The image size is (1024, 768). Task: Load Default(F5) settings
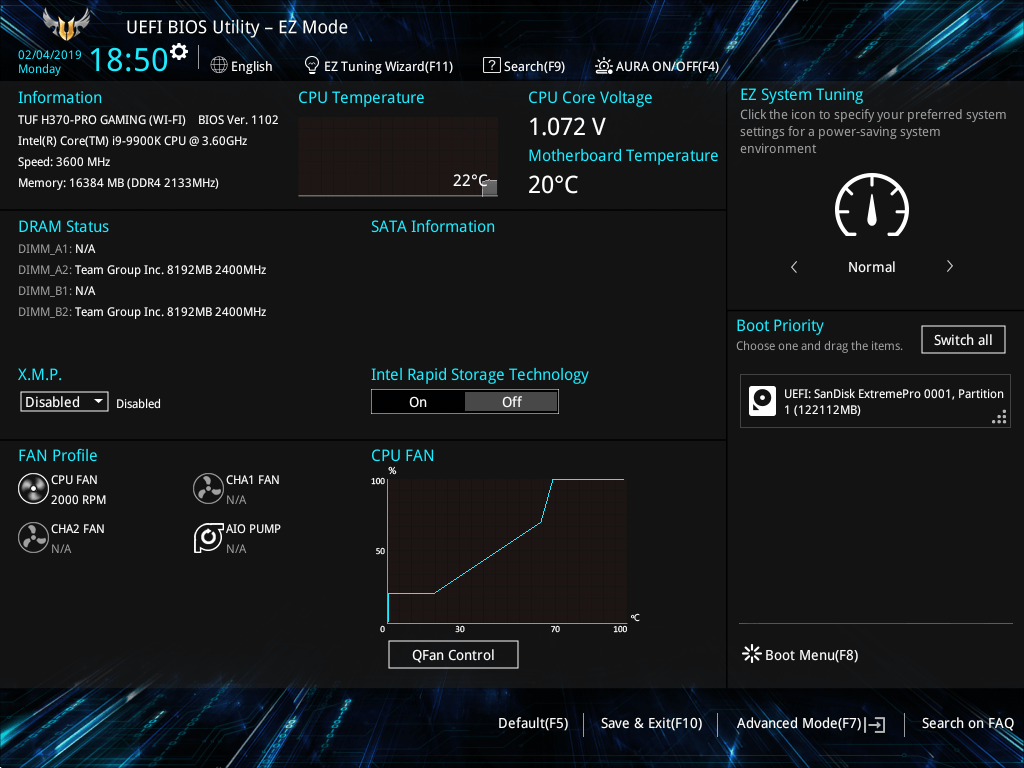tap(533, 724)
